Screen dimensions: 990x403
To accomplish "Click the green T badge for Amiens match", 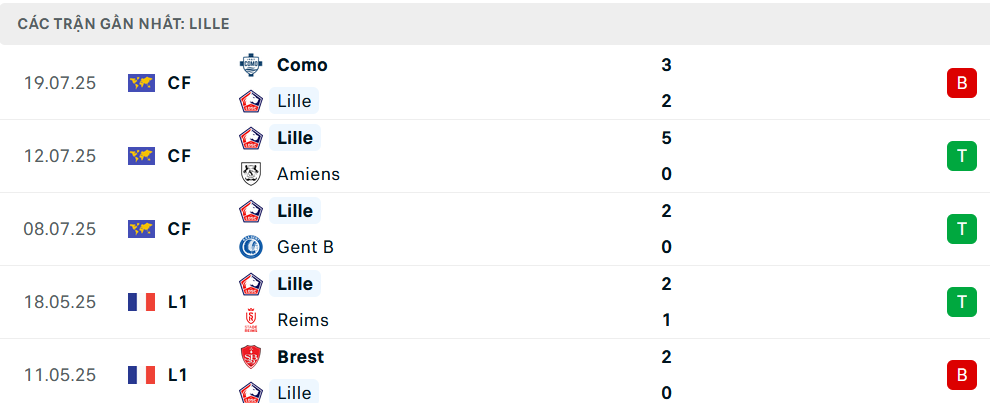I will click(962, 155).
